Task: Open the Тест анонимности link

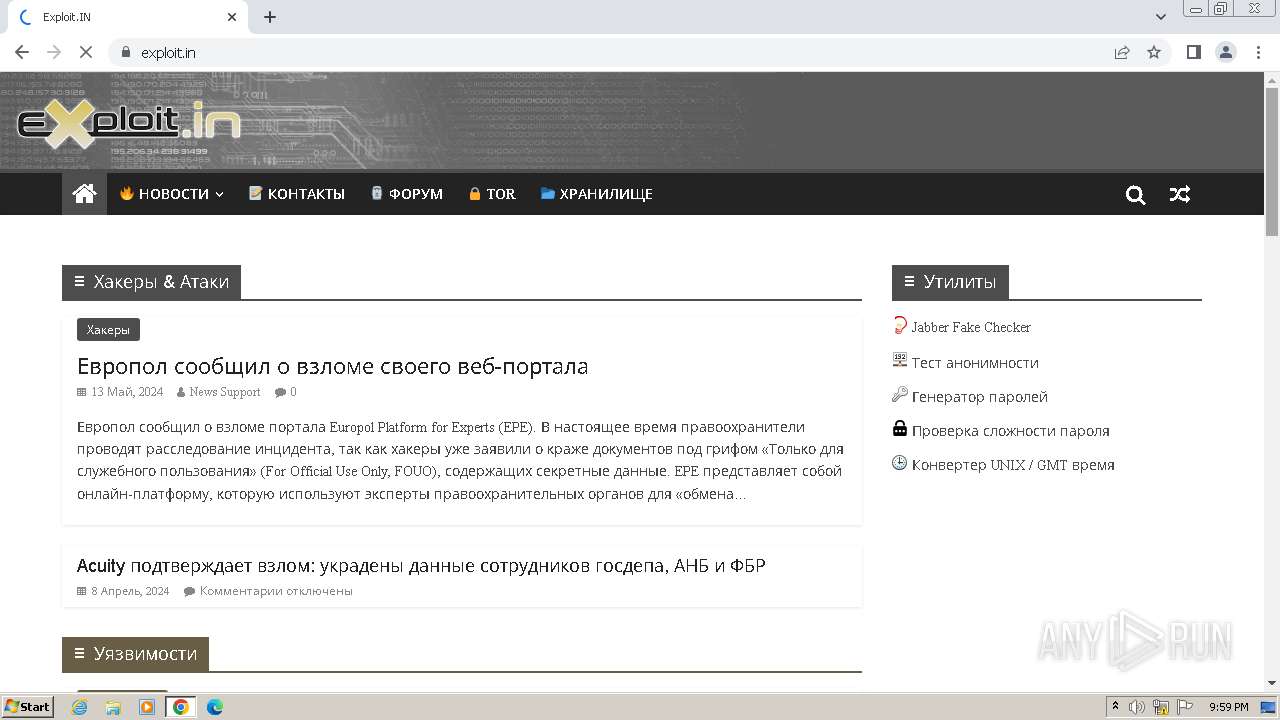Action: point(975,362)
